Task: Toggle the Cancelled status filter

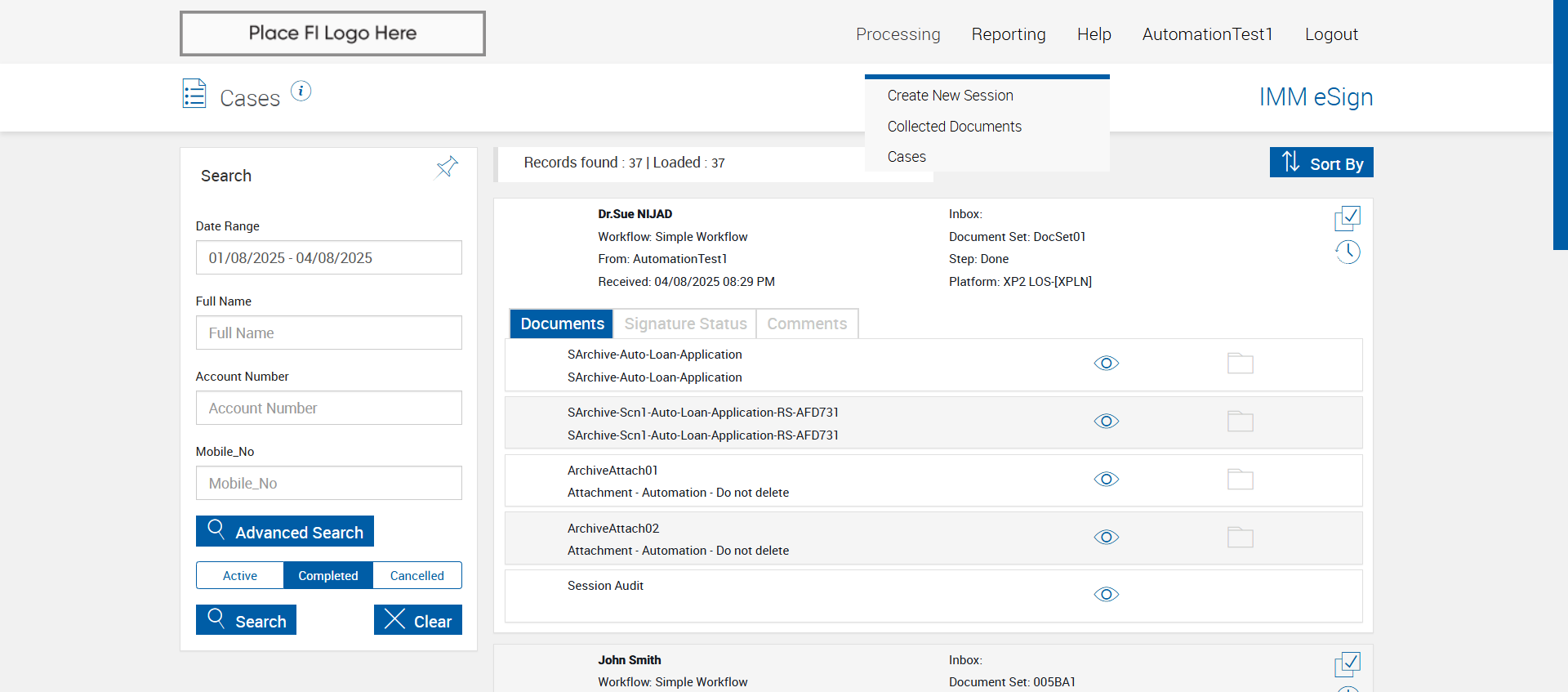Action: coord(416,576)
